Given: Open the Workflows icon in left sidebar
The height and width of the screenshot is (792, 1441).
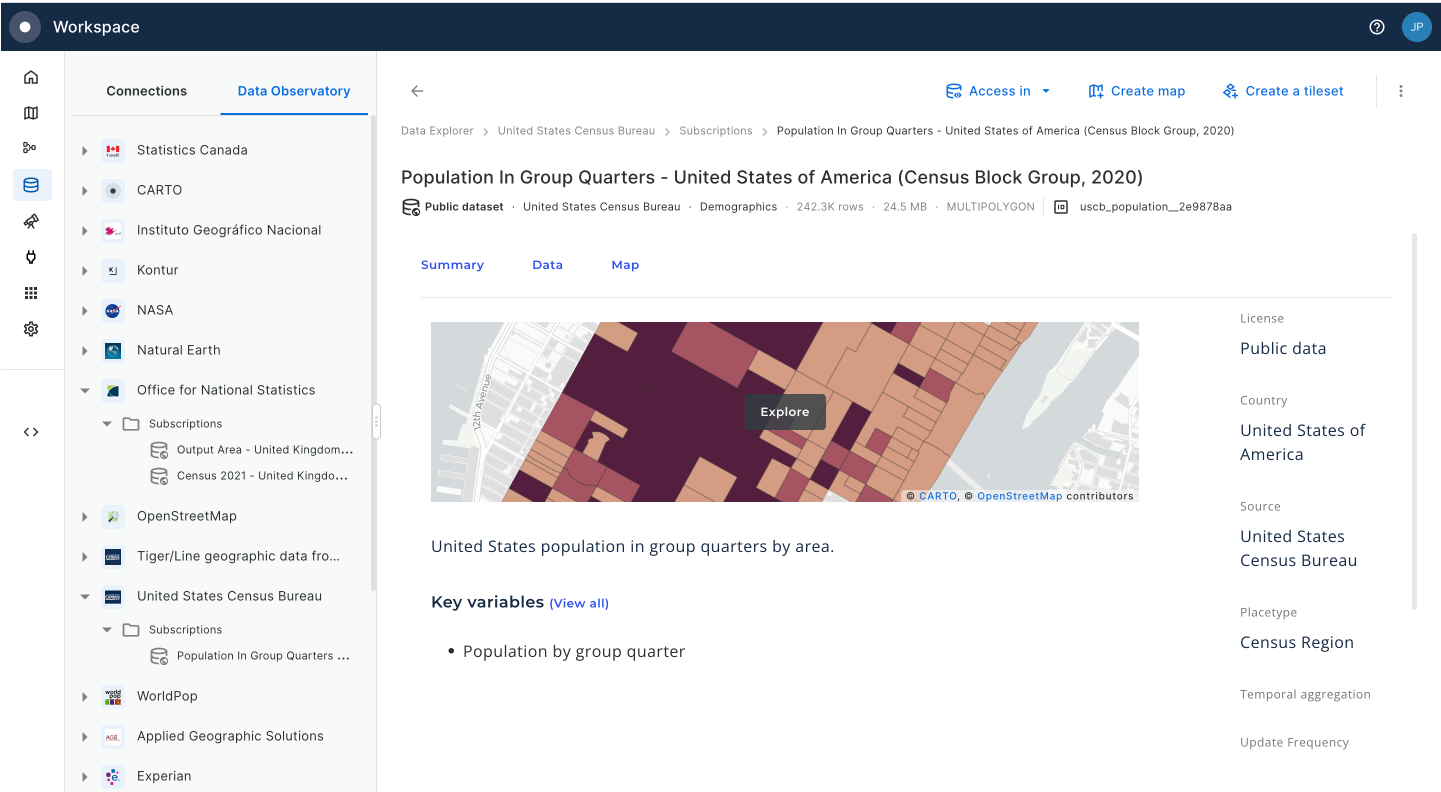Looking at the screenshot, I should pos(31,148).
